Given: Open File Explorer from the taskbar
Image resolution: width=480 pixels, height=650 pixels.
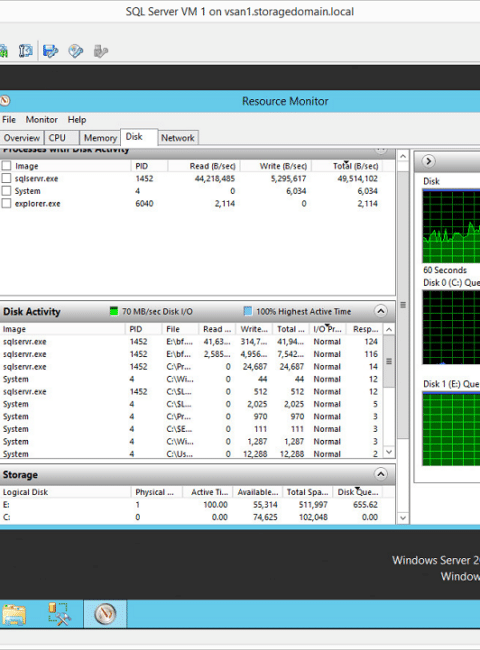Looking at the screenshot, I should 14,614.
